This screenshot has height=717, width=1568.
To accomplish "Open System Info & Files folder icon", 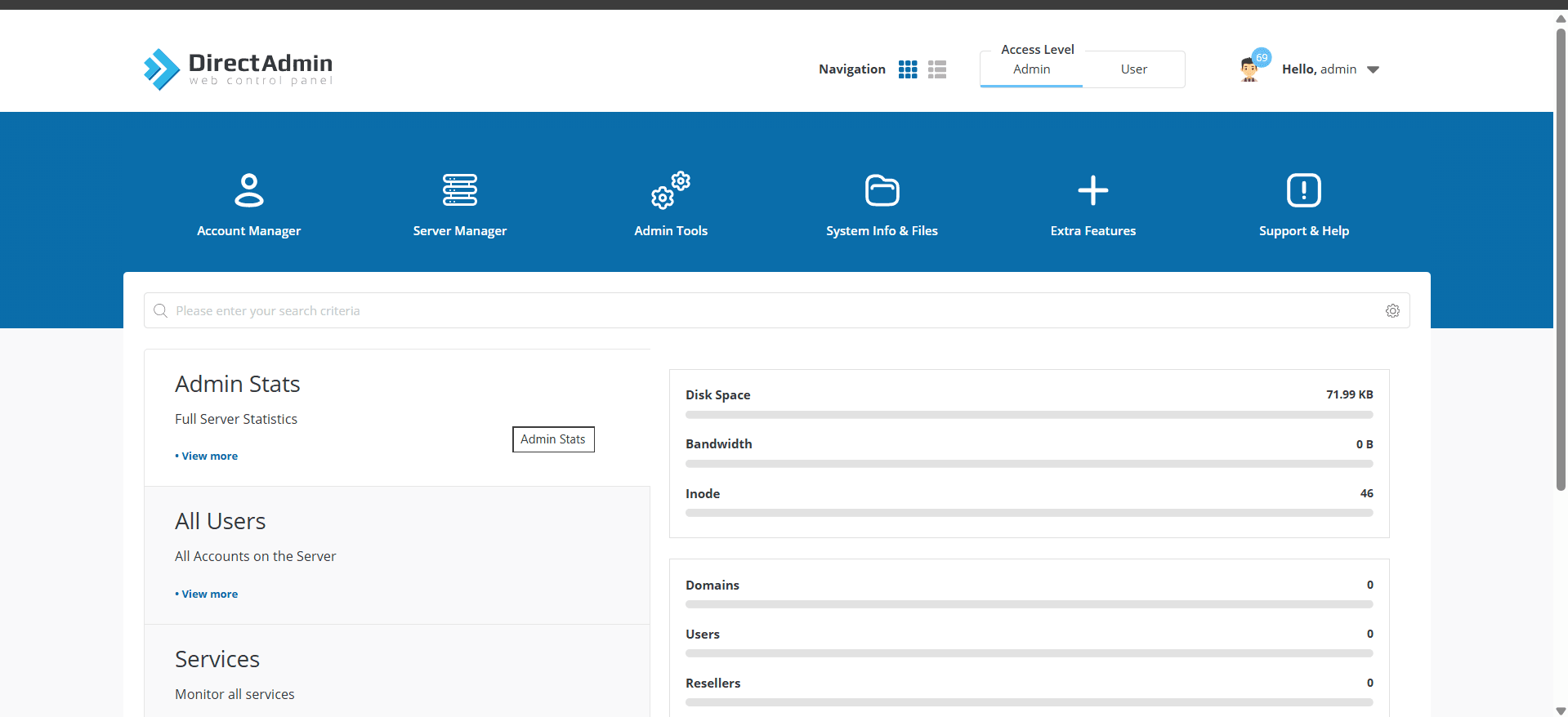I will [882, 190].
